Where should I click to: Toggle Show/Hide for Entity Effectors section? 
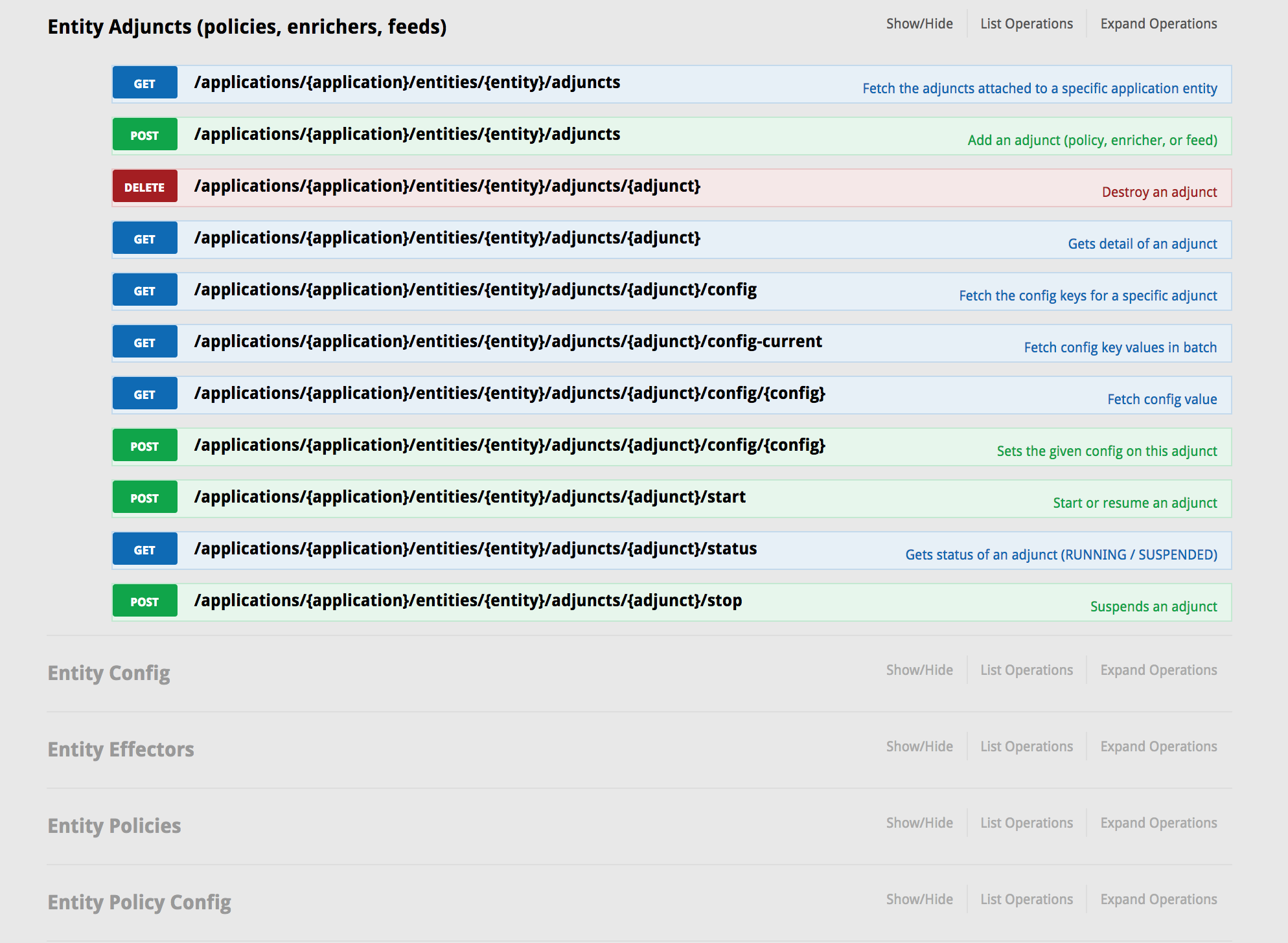pyautogui.click(x=919, y=747)
